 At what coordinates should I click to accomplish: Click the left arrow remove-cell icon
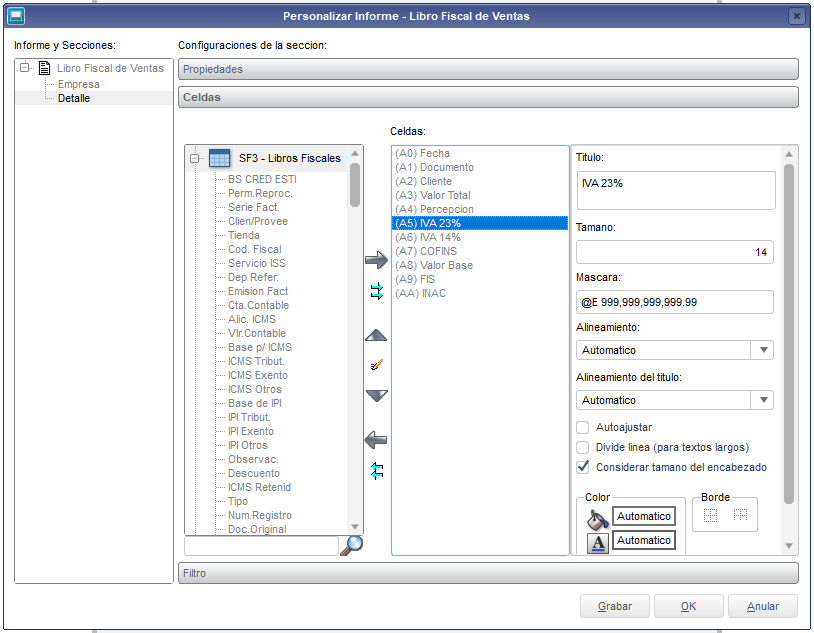coord(376,440)
